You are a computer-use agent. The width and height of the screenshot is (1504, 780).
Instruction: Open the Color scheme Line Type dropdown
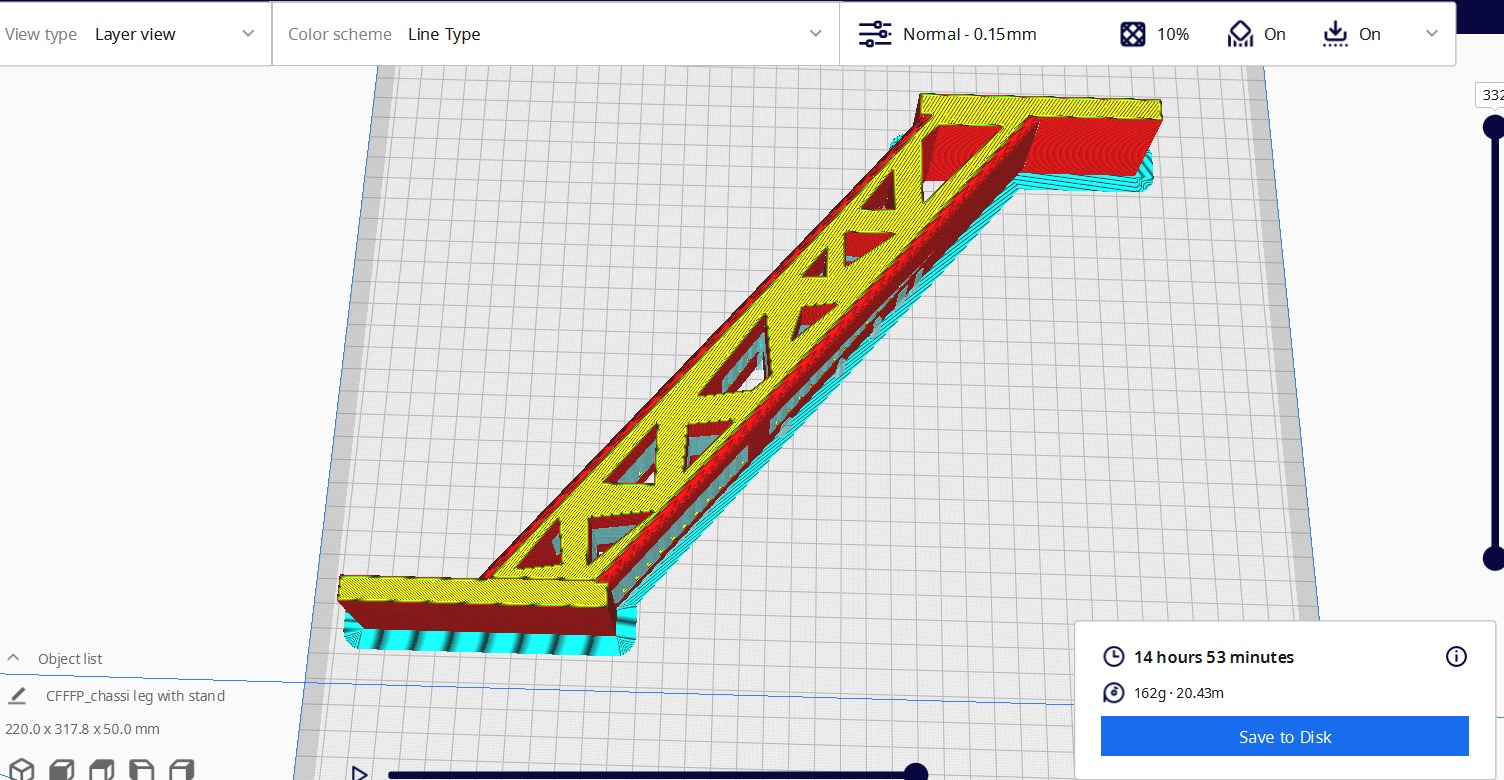point(555,34)
